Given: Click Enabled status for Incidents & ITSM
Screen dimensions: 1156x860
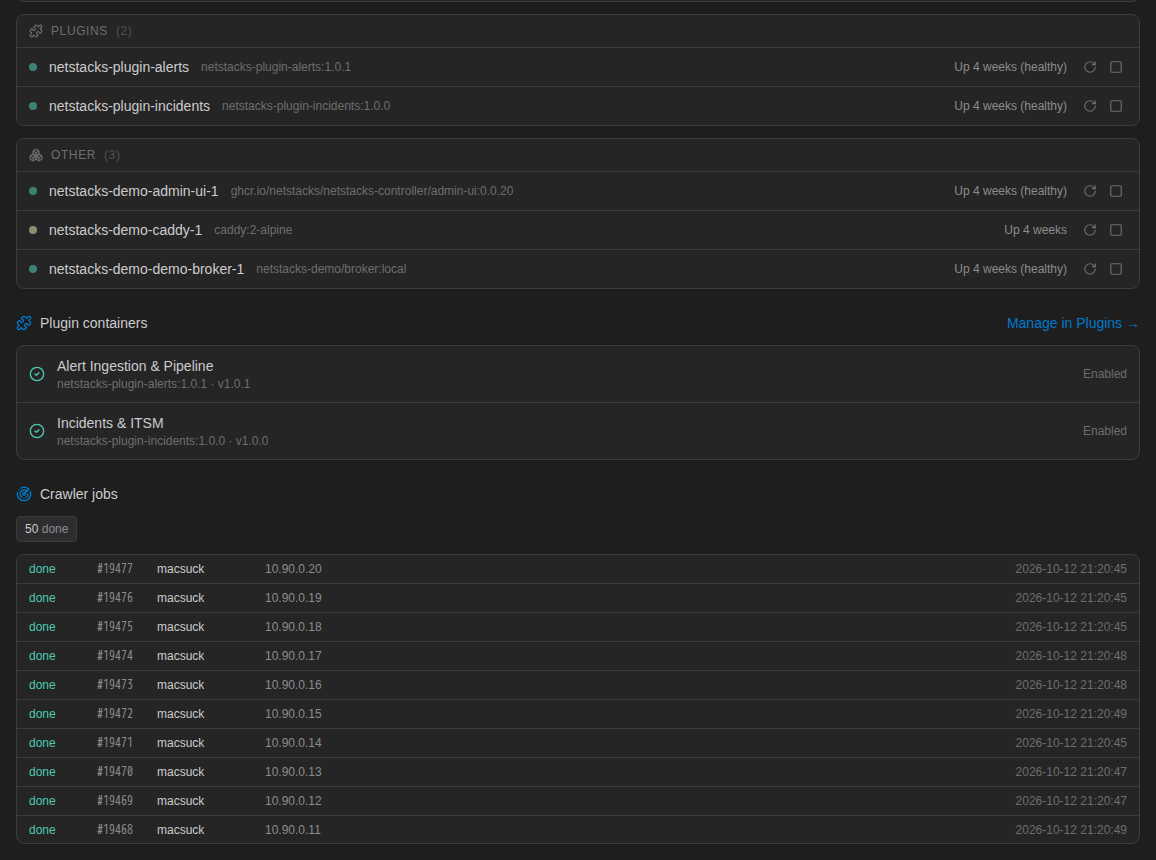Looking at the screenshot, I should pos(1104,430).
